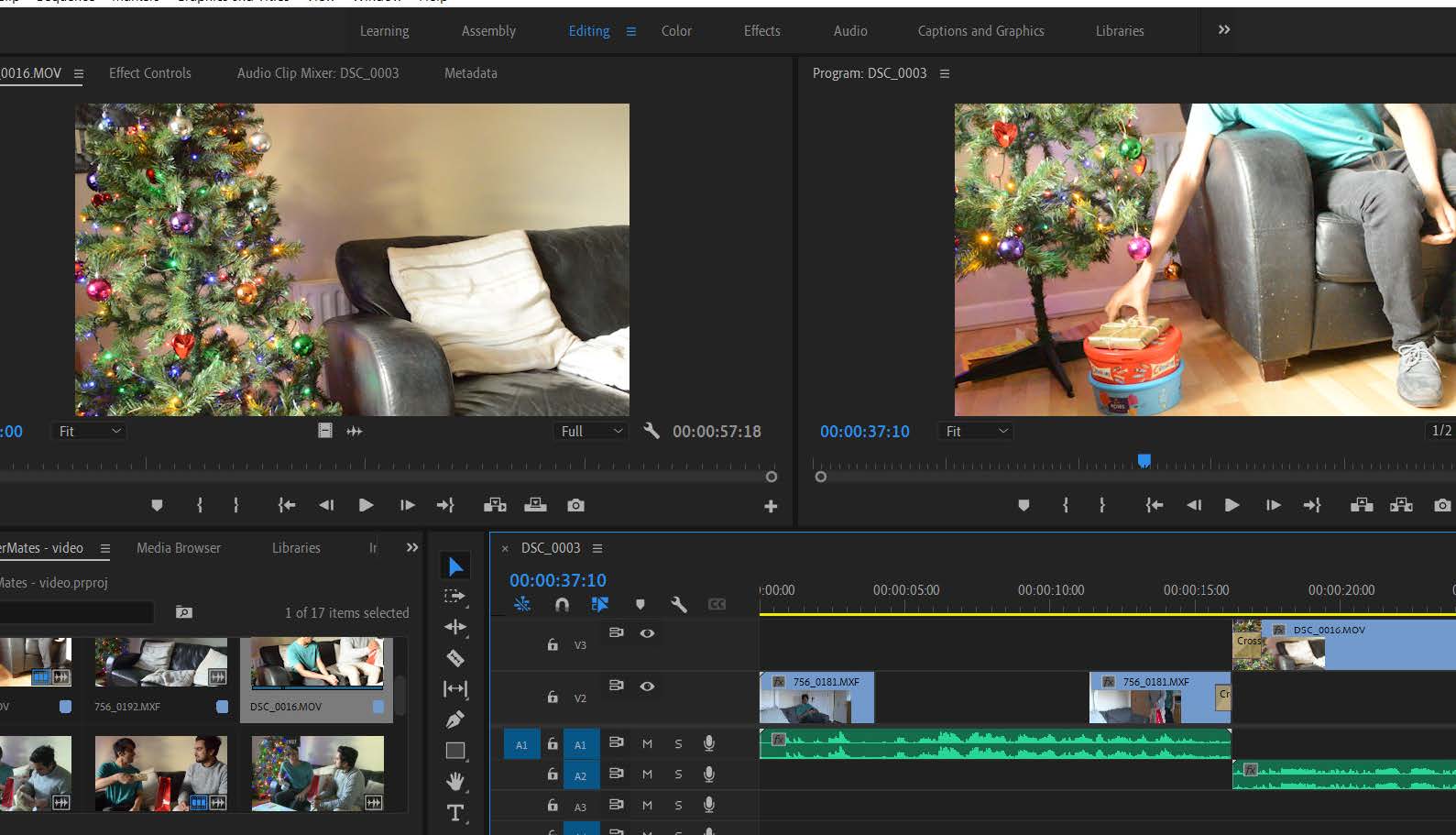Viewport: 1456px width, 835px height.
Task: Export frame from Program monitor
Action: (x=1442, y=505)
